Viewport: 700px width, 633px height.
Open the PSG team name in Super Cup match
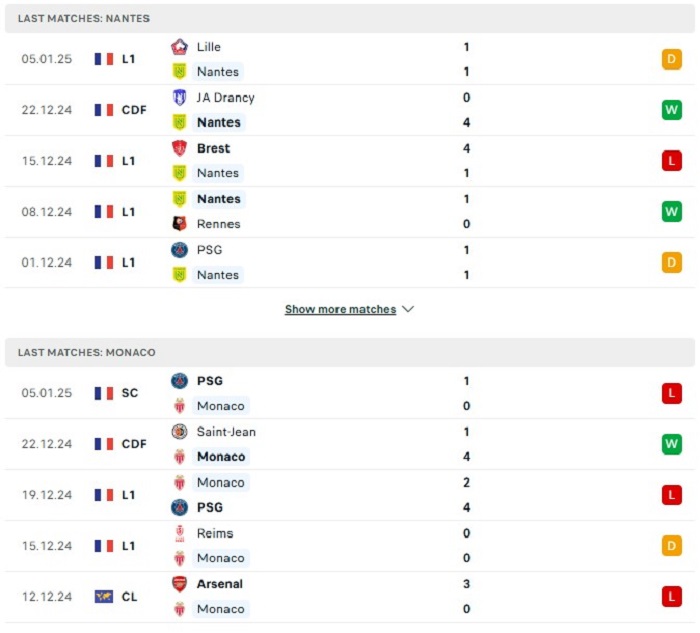[210, 381]
